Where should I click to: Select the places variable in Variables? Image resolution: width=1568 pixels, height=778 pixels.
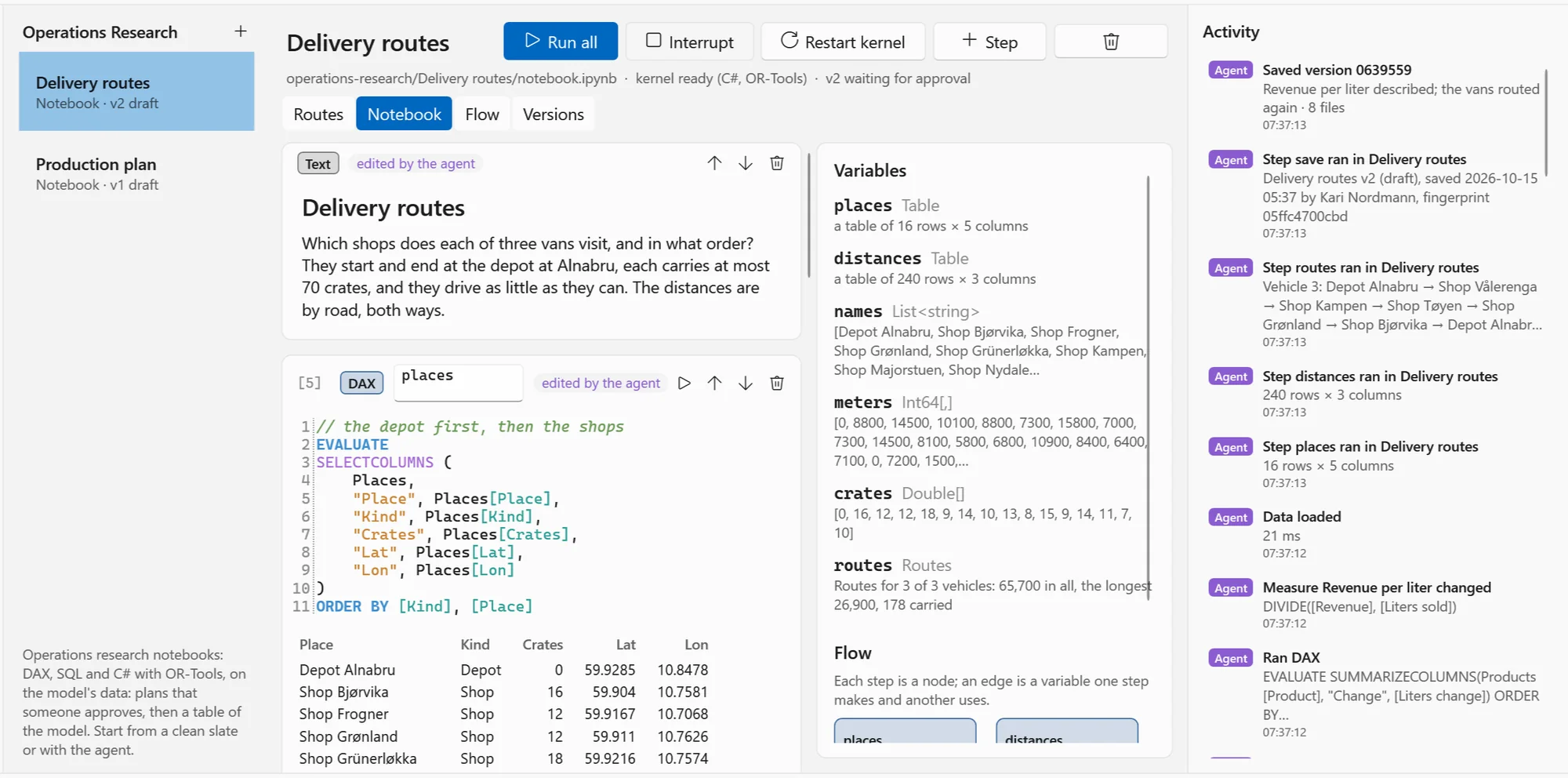tap(991, 215)
